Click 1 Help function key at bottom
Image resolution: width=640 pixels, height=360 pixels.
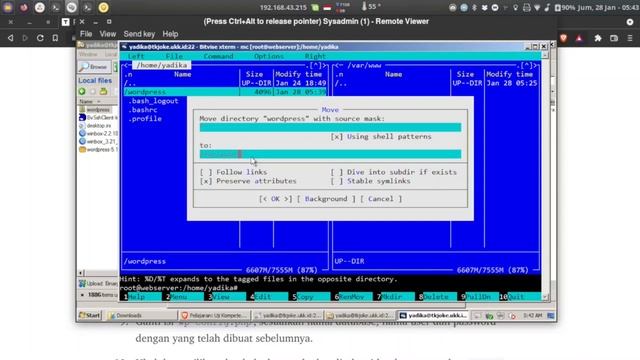coord(141,297)
